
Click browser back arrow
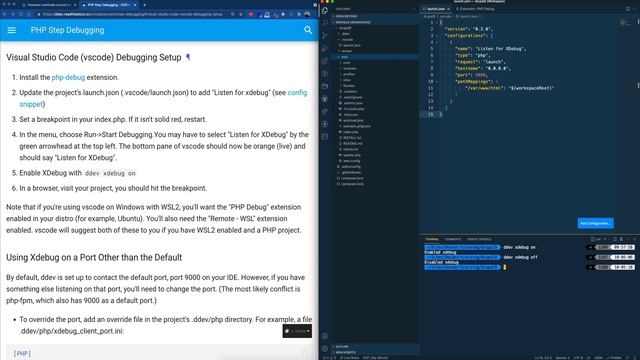(5, 14)
